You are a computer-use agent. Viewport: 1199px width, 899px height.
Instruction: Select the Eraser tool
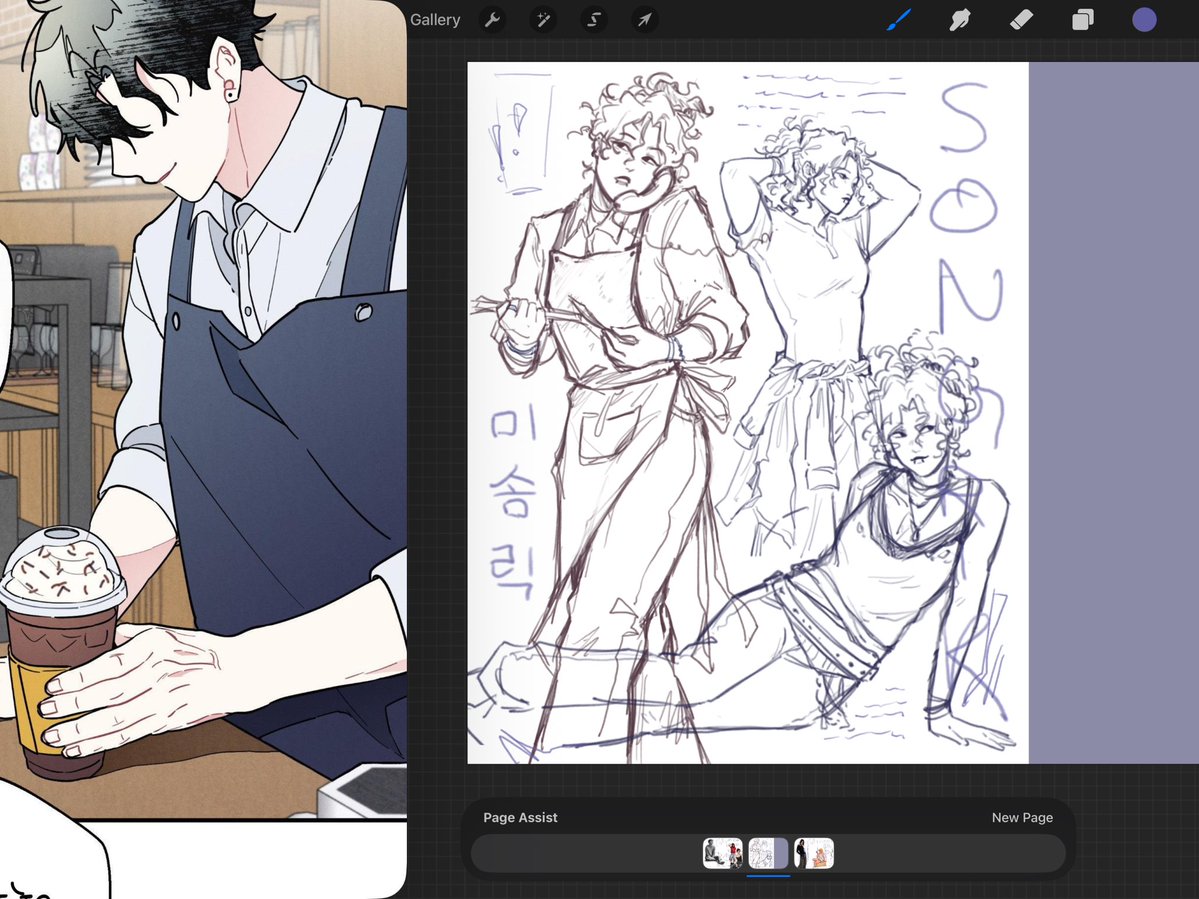(x=1021, y=20)
